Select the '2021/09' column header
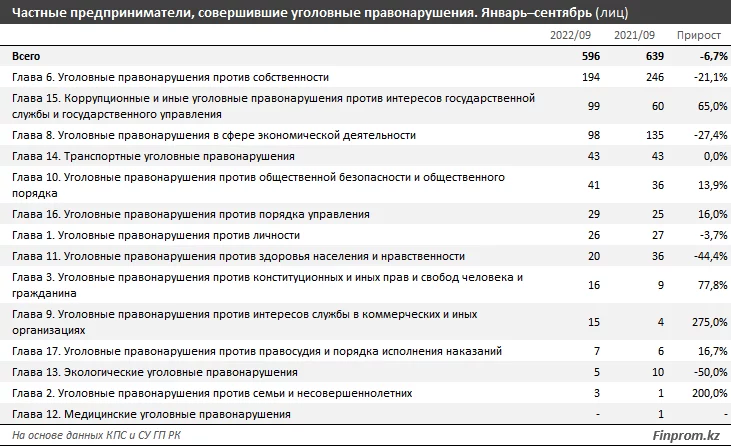 634,35
